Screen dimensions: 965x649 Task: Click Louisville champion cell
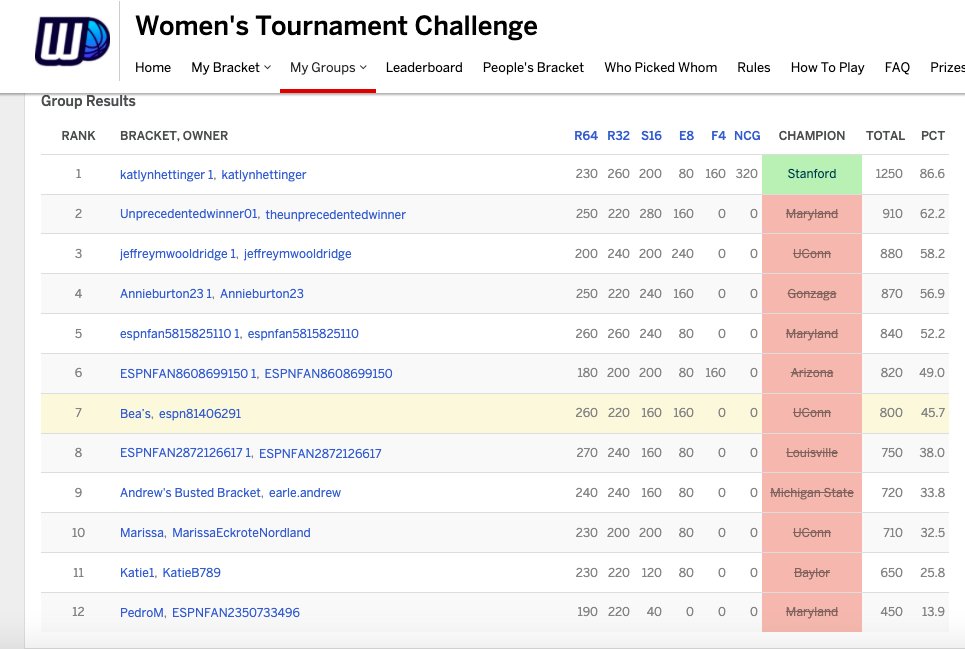[x=812, y=453]
